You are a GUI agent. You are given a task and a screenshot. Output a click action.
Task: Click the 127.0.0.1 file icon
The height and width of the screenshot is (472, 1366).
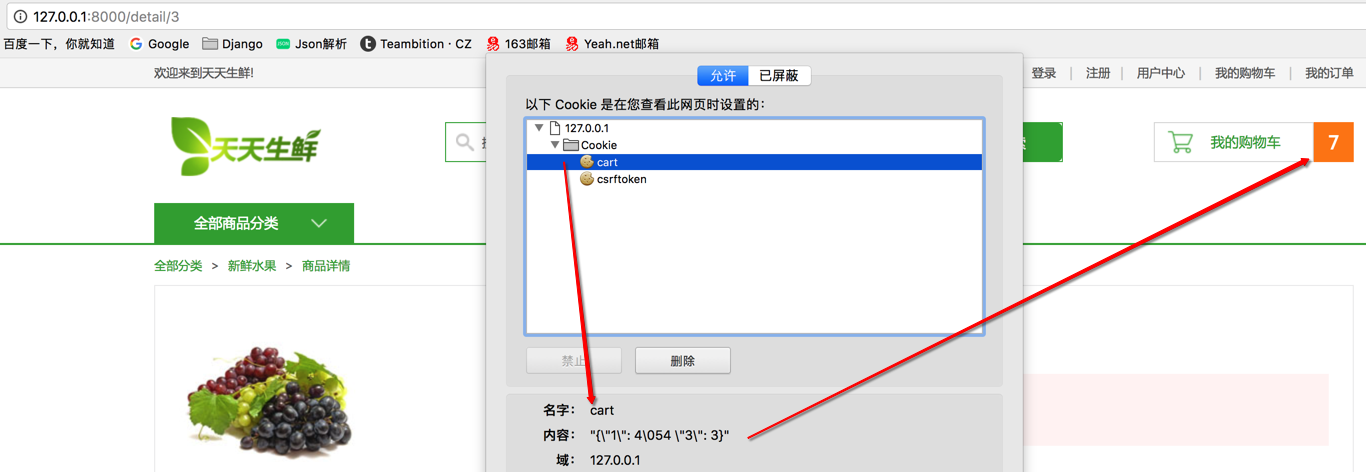tap(555, 128)
